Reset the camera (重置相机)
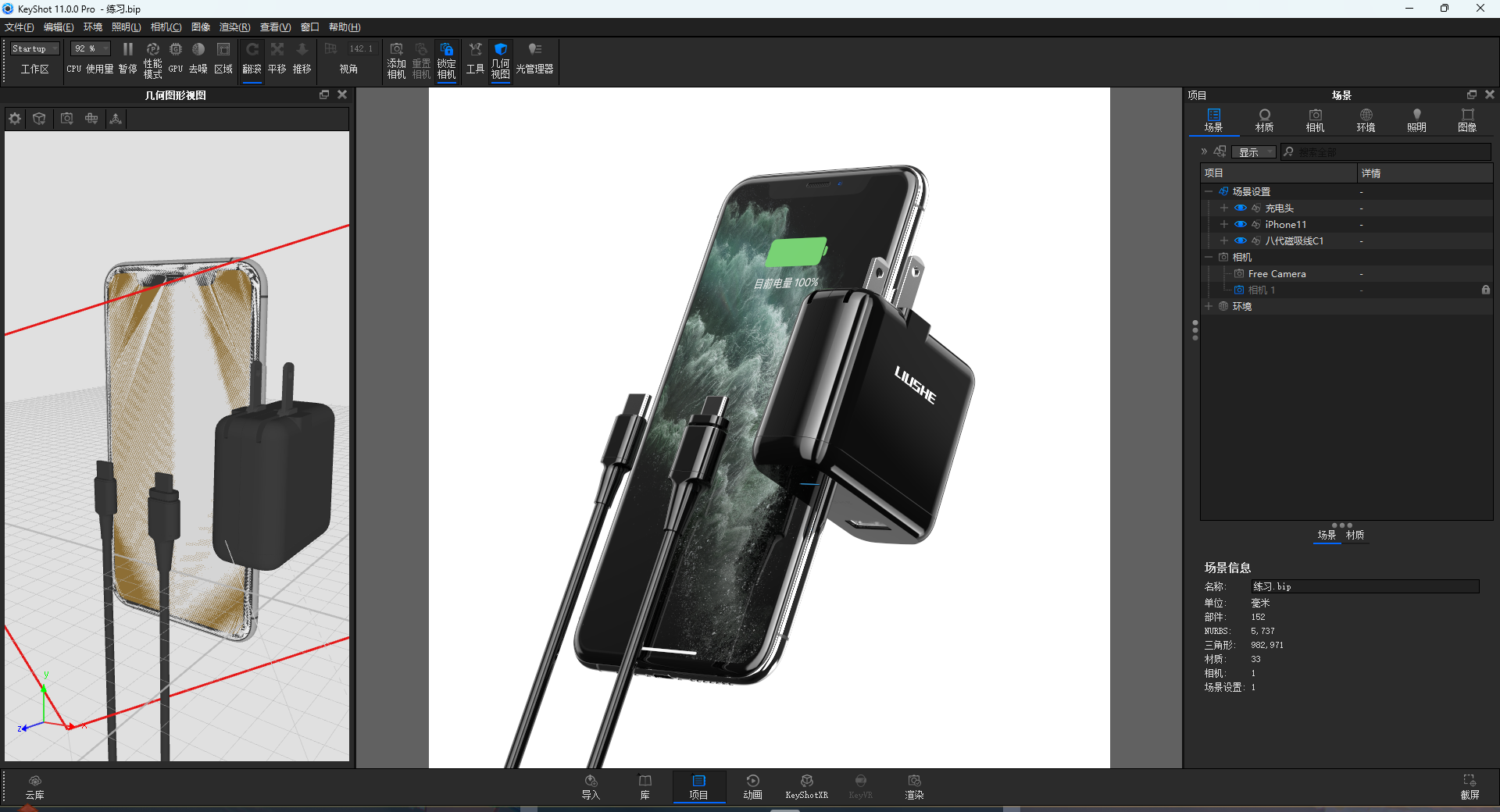This screenshot has width=1500, height=812. tap(422, 60)
